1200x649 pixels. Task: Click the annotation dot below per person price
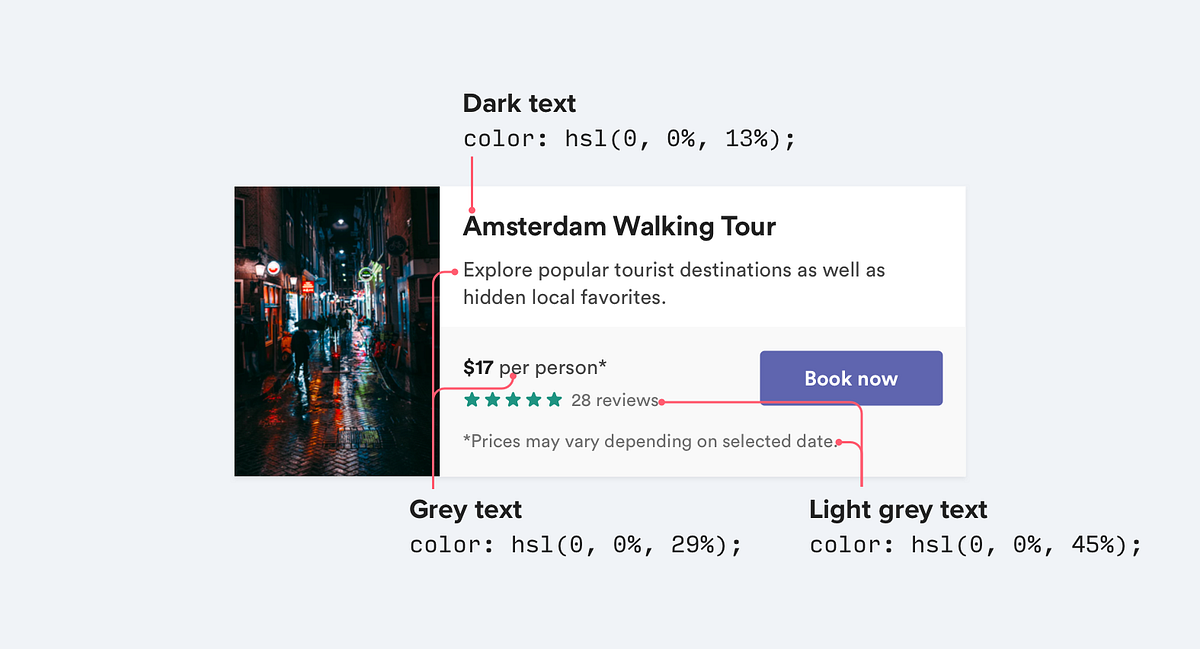pyautogui.click(x=513, y=376)
